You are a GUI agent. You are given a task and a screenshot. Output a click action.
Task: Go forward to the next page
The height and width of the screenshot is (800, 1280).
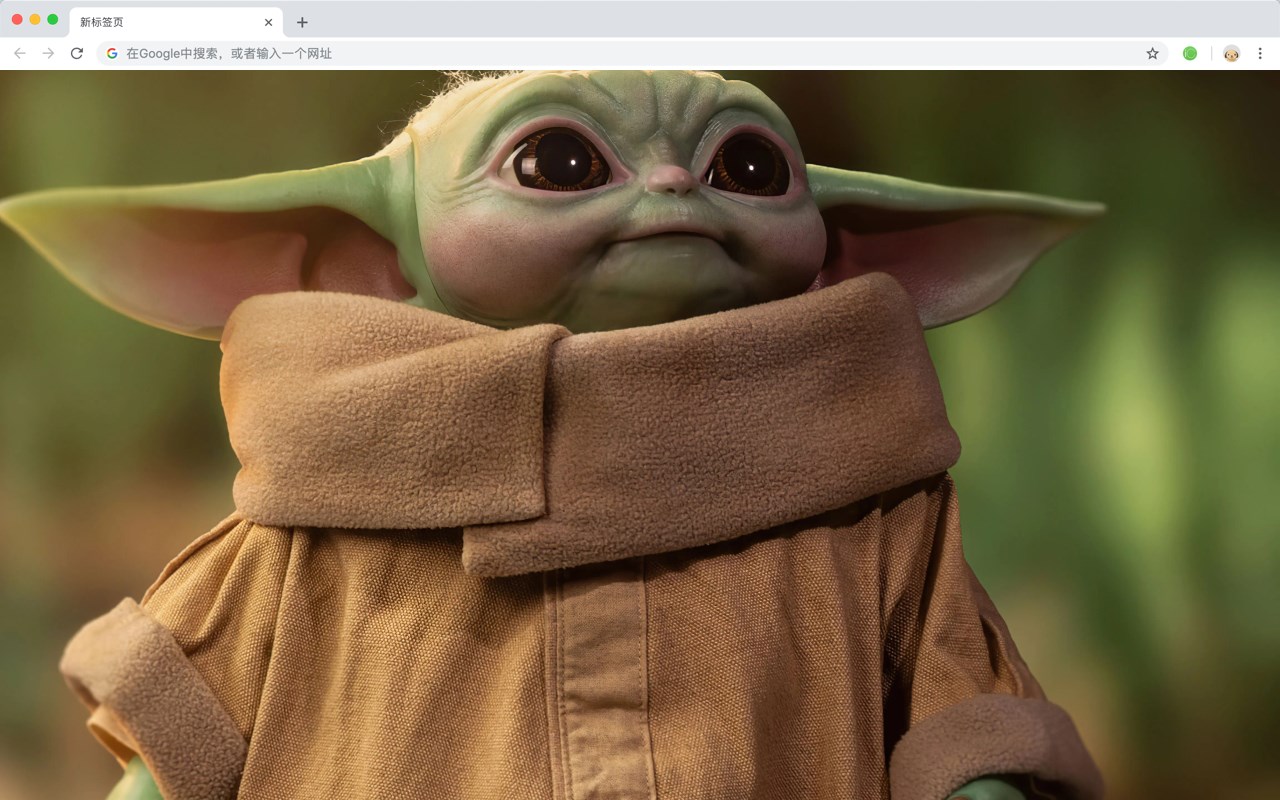(x=48, y=53)
